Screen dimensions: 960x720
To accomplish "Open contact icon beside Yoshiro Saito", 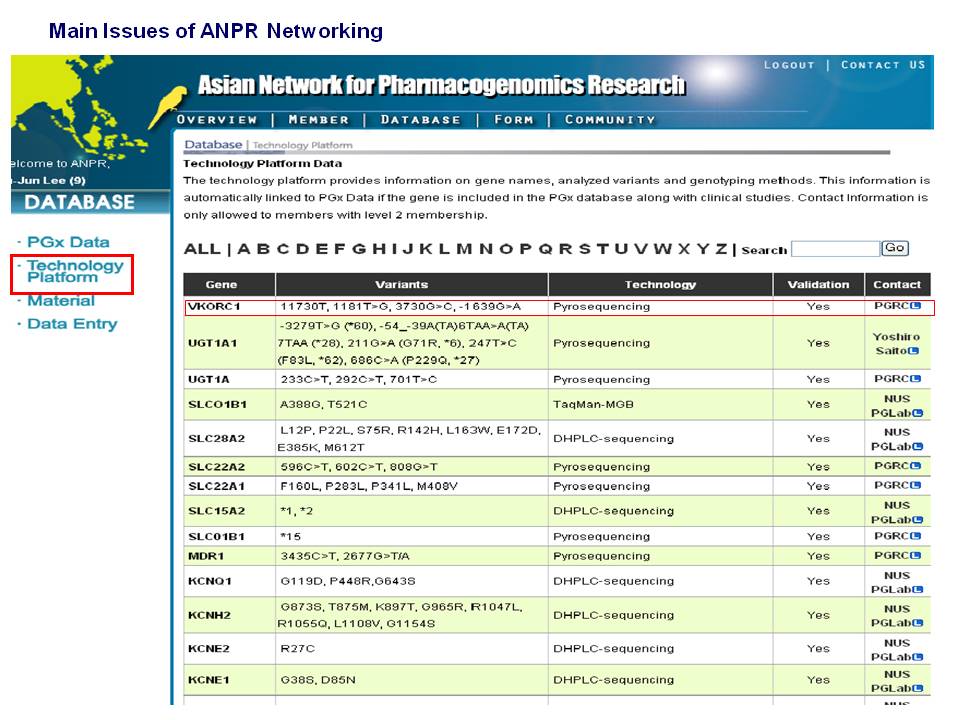I will [x=913, y=351].
